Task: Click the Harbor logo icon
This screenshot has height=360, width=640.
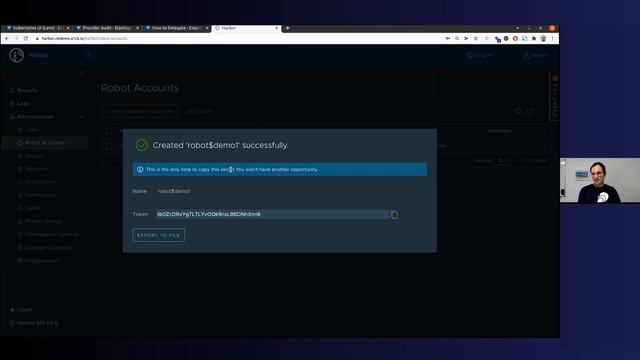Action: pyautogui.click(x=17, y=55)
